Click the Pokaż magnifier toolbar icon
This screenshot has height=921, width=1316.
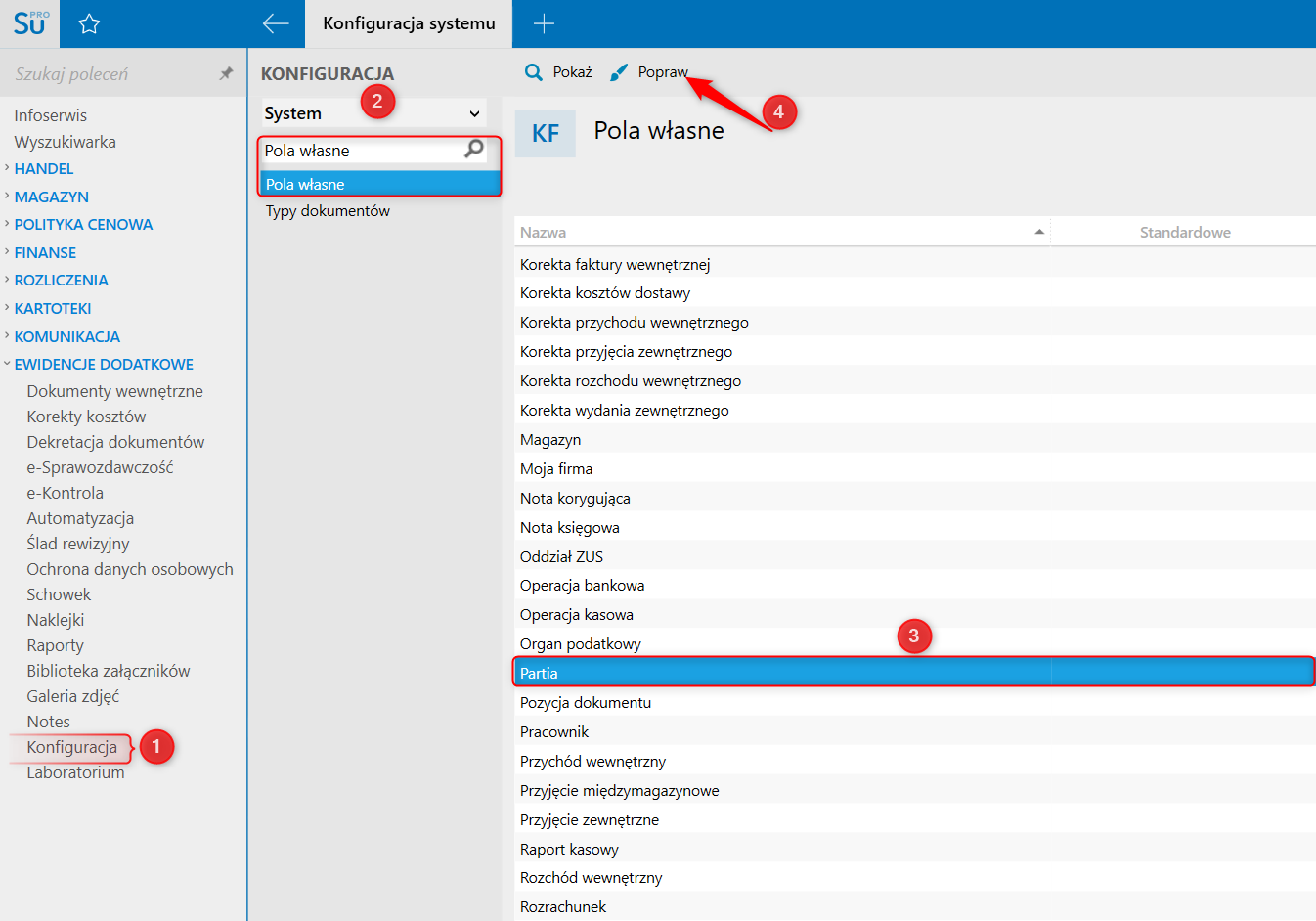534,72
